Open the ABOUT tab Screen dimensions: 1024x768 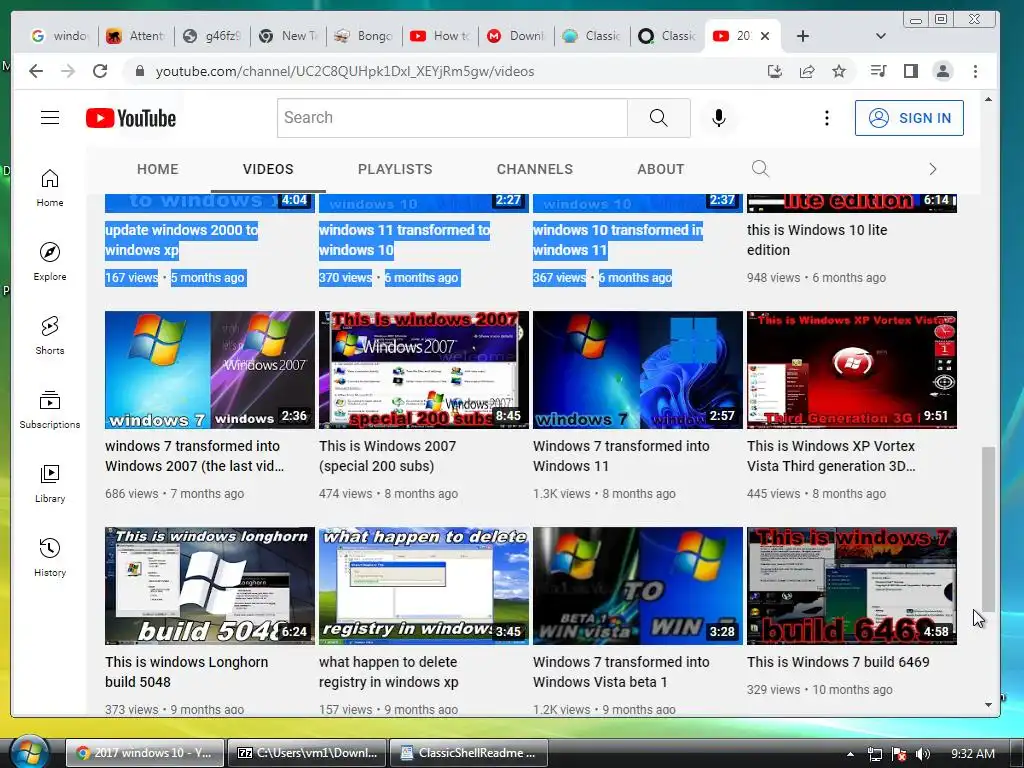pos(661,169)
